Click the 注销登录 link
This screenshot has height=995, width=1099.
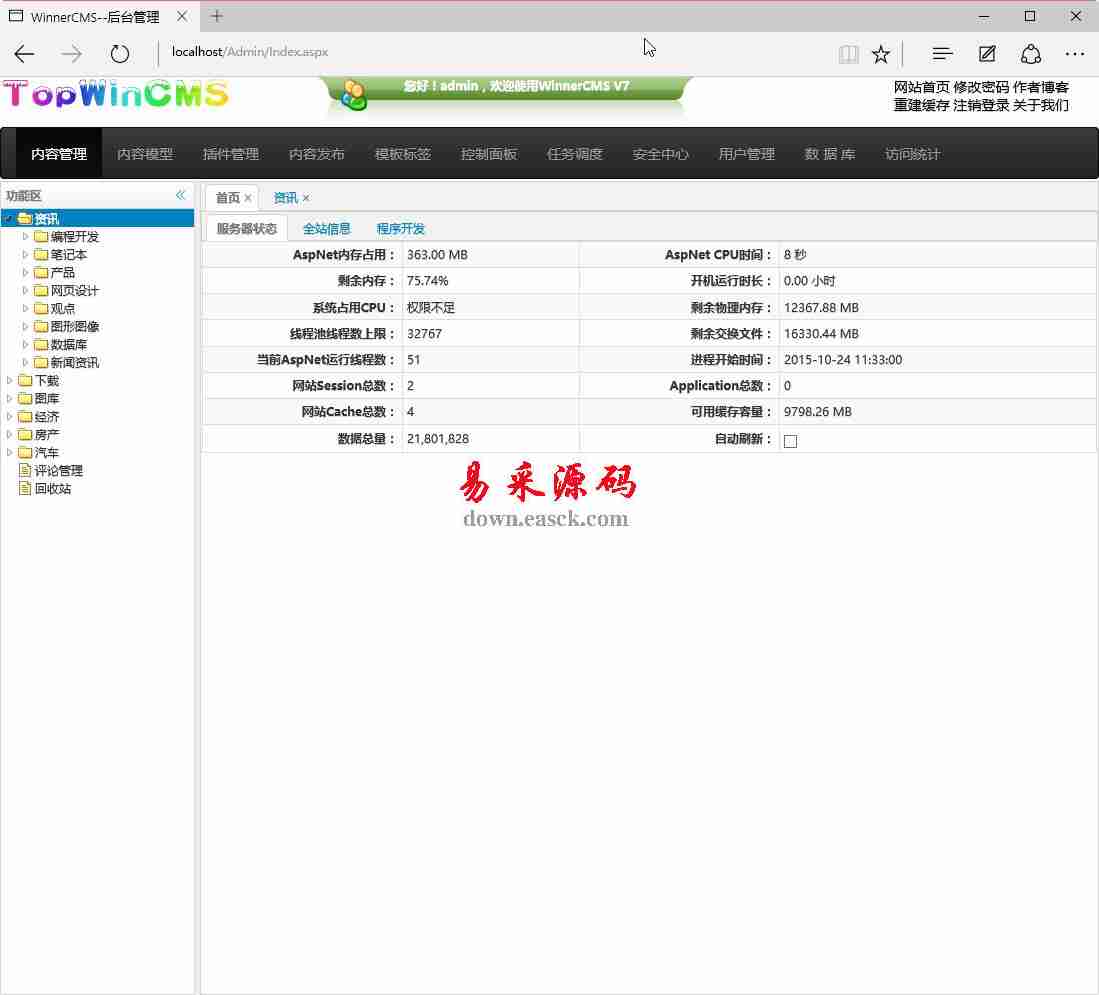pos(980,105)
